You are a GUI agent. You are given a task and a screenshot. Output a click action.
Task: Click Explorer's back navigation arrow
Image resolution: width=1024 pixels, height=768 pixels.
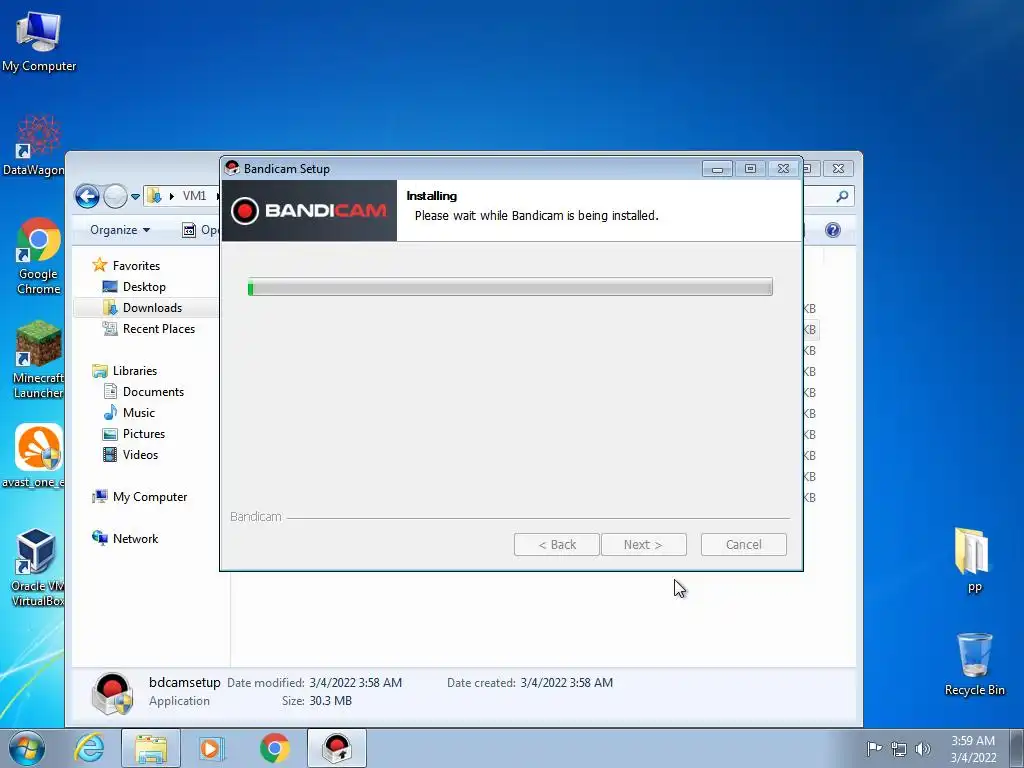click(87, 196)
